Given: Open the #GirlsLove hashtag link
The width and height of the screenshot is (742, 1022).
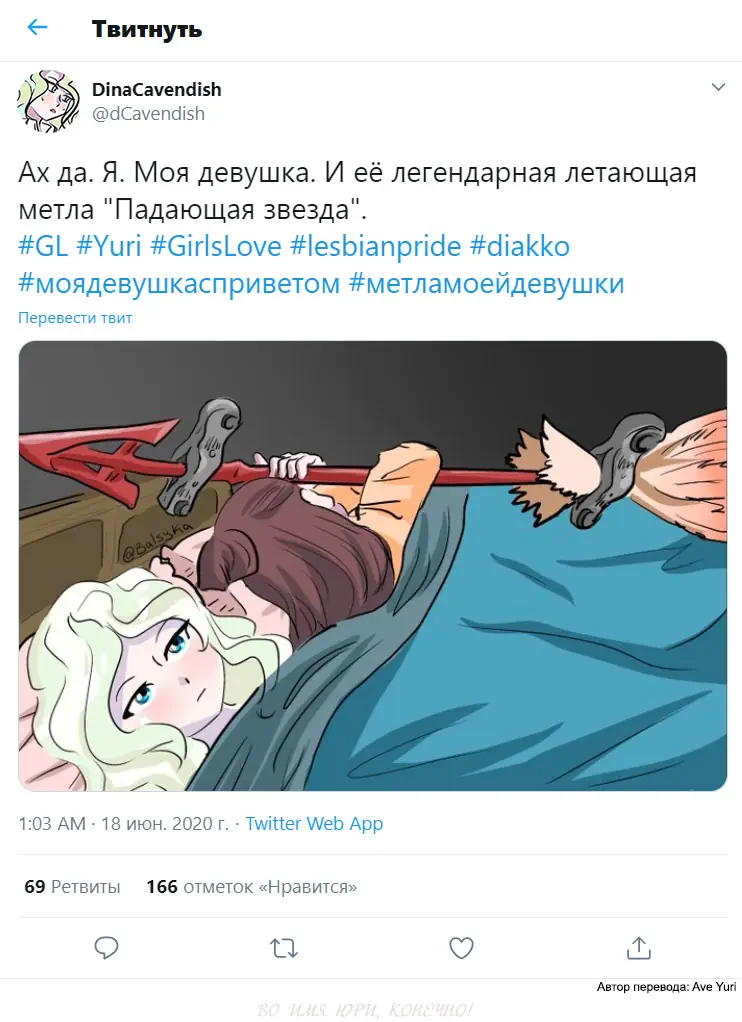Looking at the screenshot, I should coord(216,246).
